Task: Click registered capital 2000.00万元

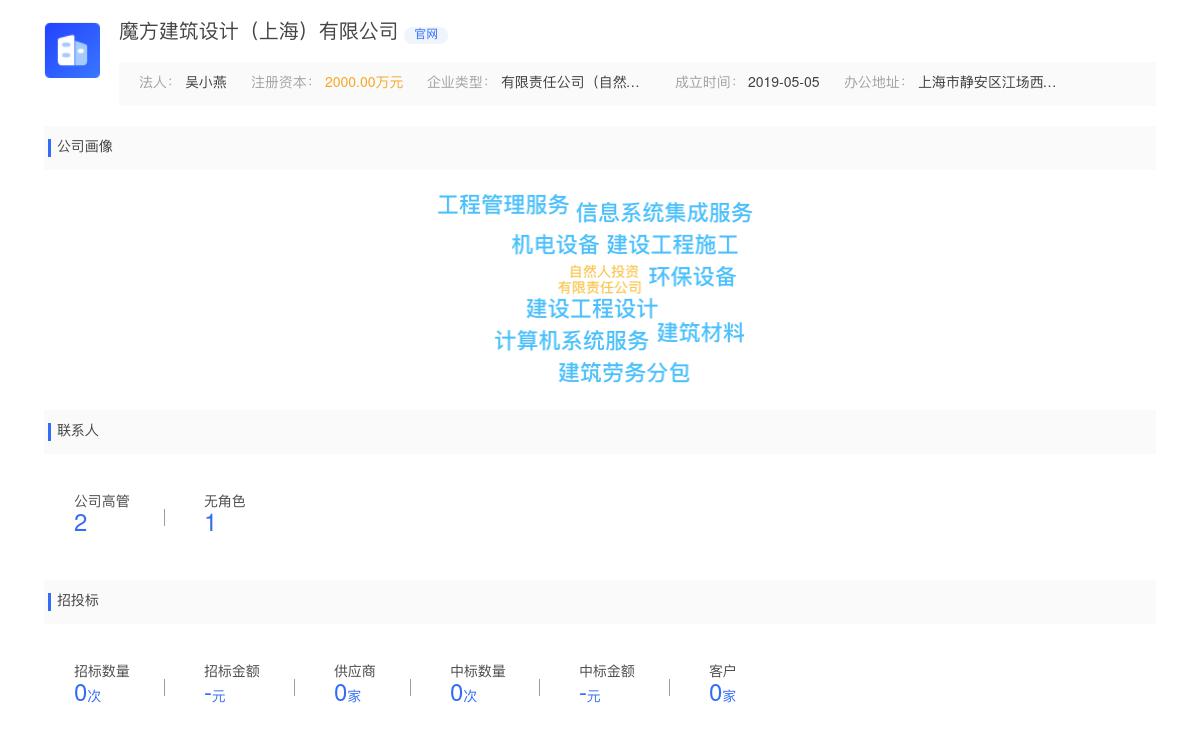Action: coord(364,83)
